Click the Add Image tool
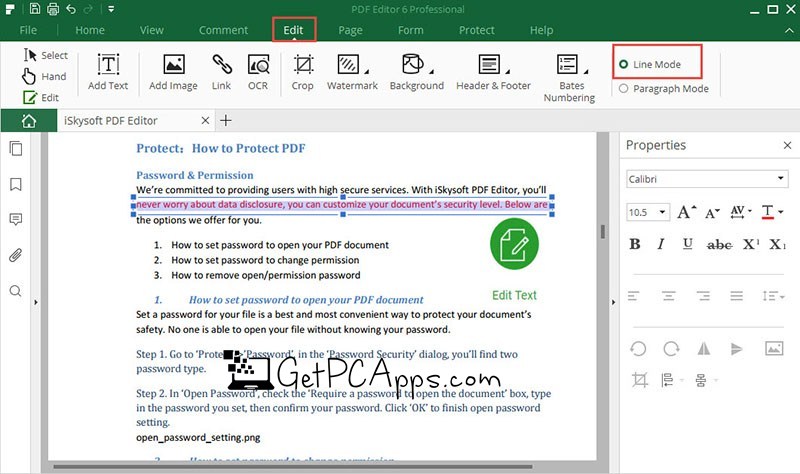800x474 pixels. click(x=173, y=72)
